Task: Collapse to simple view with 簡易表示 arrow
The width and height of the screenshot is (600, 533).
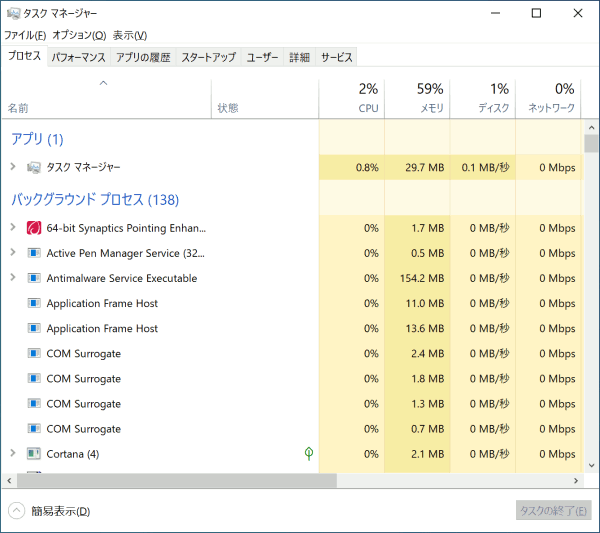Action: (x=16, y=511)
